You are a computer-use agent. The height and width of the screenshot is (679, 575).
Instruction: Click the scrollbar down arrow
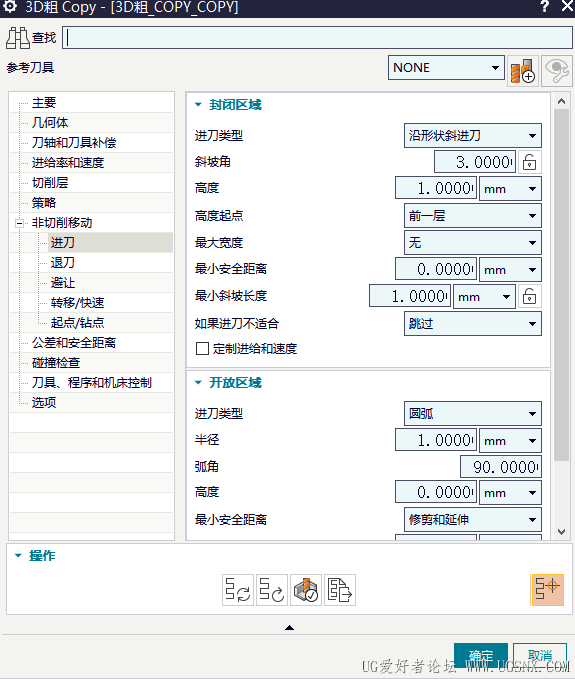(562, 532)
